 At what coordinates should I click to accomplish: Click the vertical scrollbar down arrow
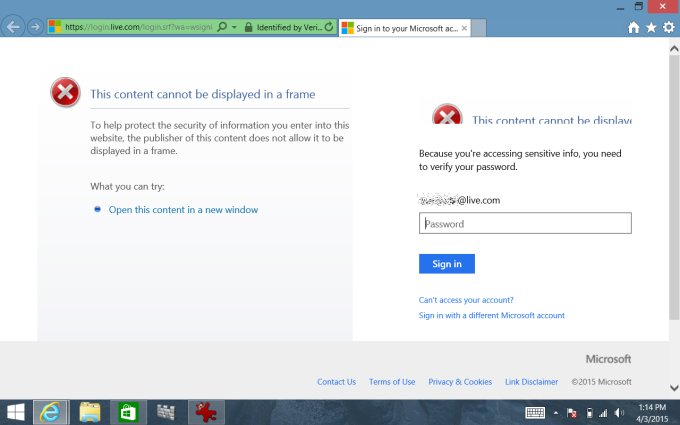[x=674, y=385]
